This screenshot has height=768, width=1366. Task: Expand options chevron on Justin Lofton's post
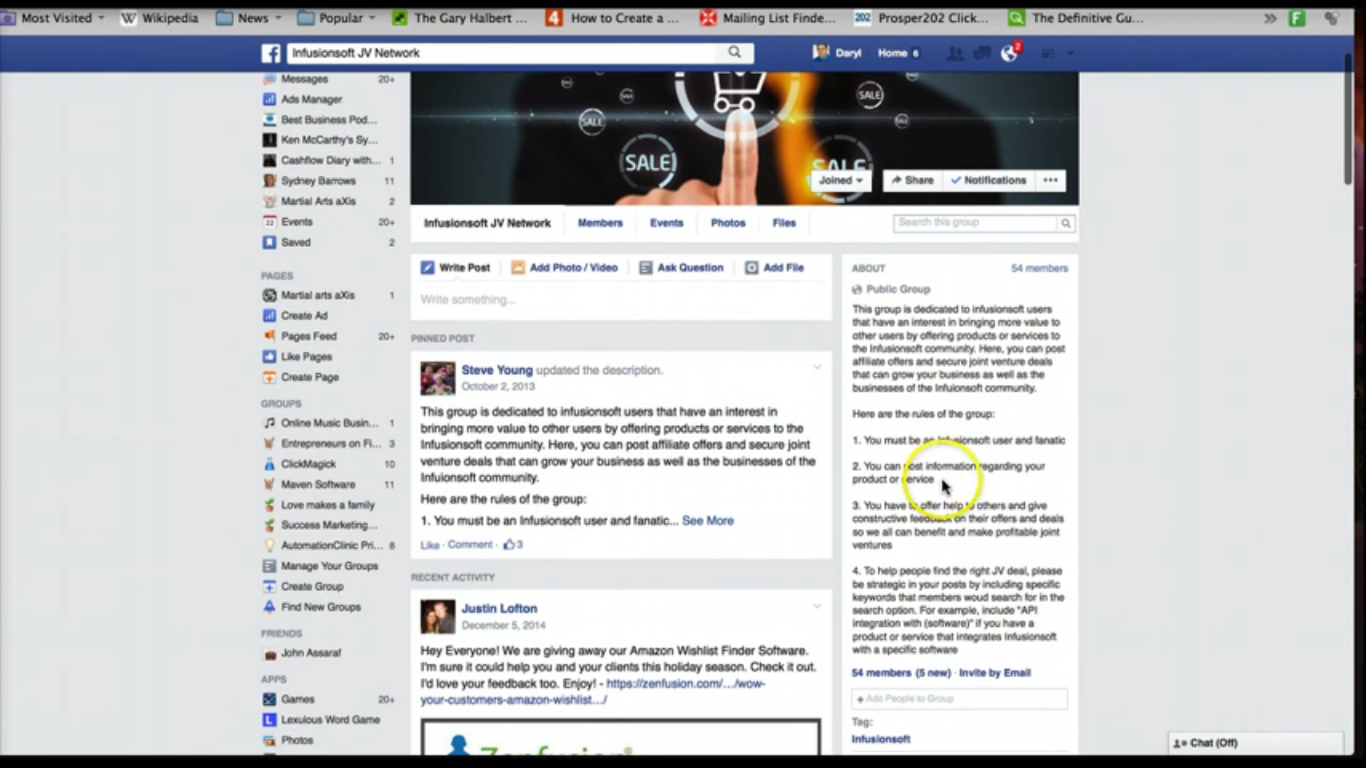pyautogui.click(x=817, y=606)
